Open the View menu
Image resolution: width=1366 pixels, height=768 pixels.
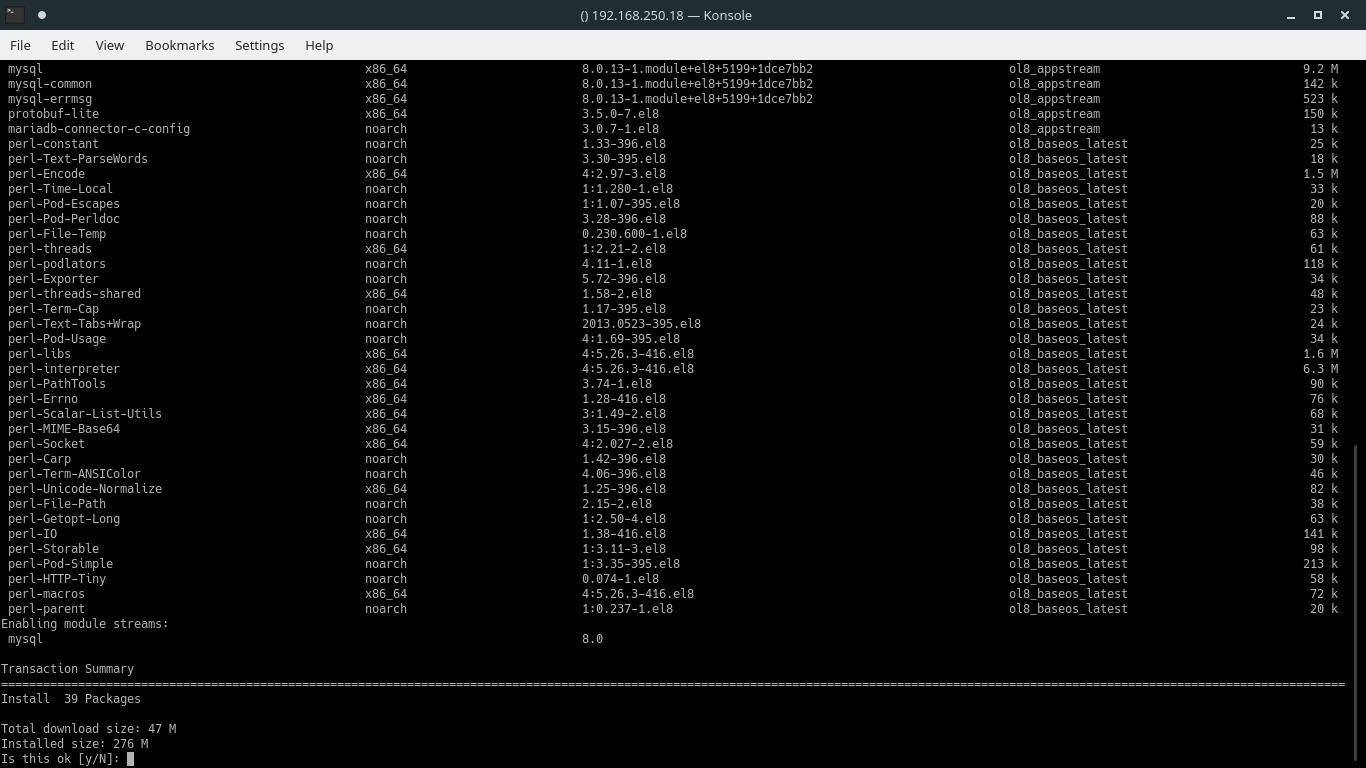click(x=109, y=45)
